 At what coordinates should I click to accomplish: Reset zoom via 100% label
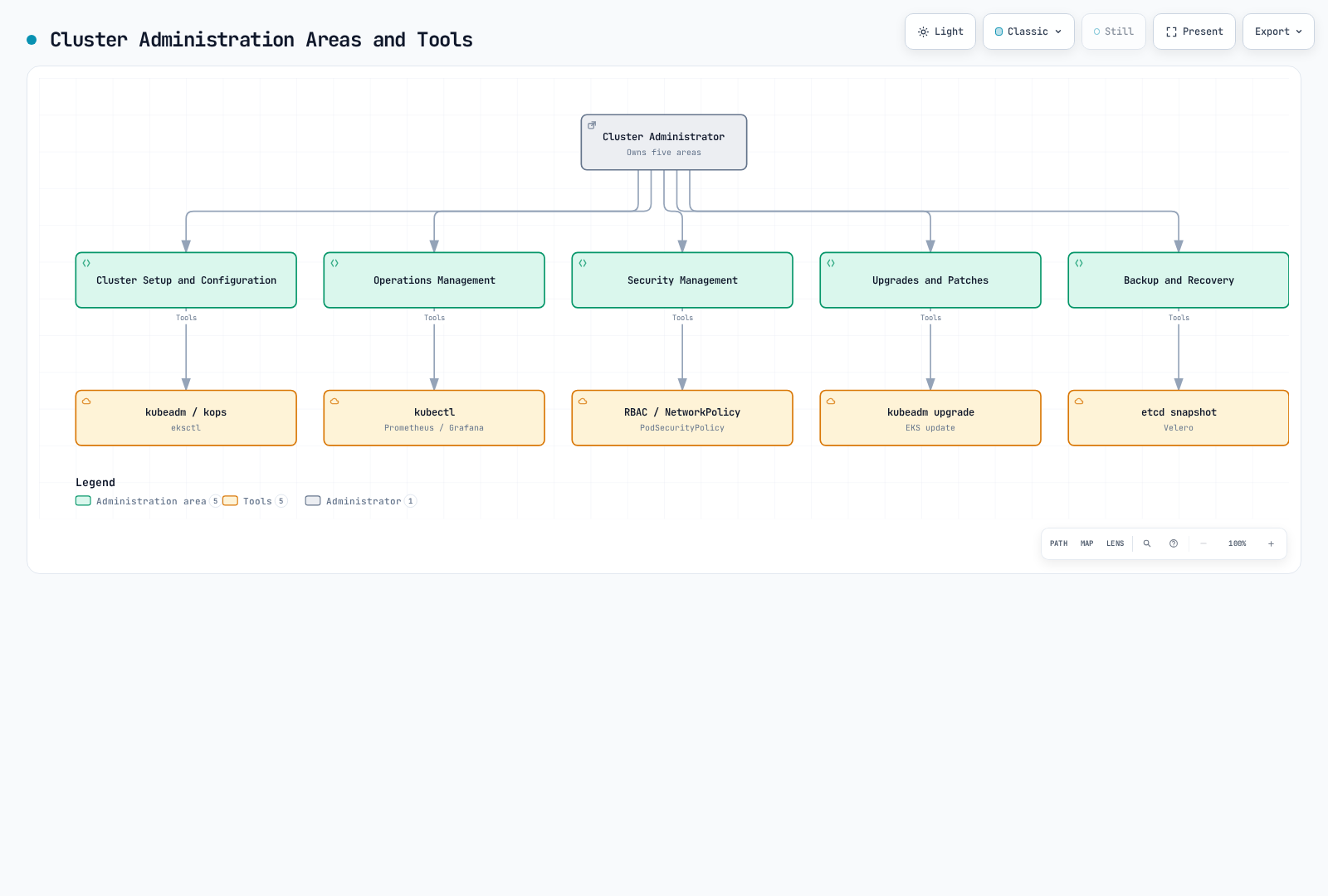(x=1237, y=543)
